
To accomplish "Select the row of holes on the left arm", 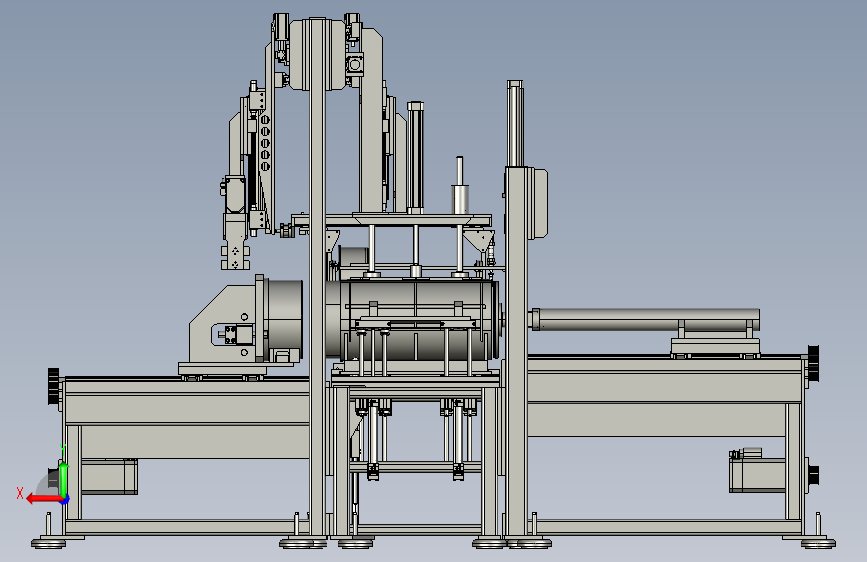I will click(265, 143).
